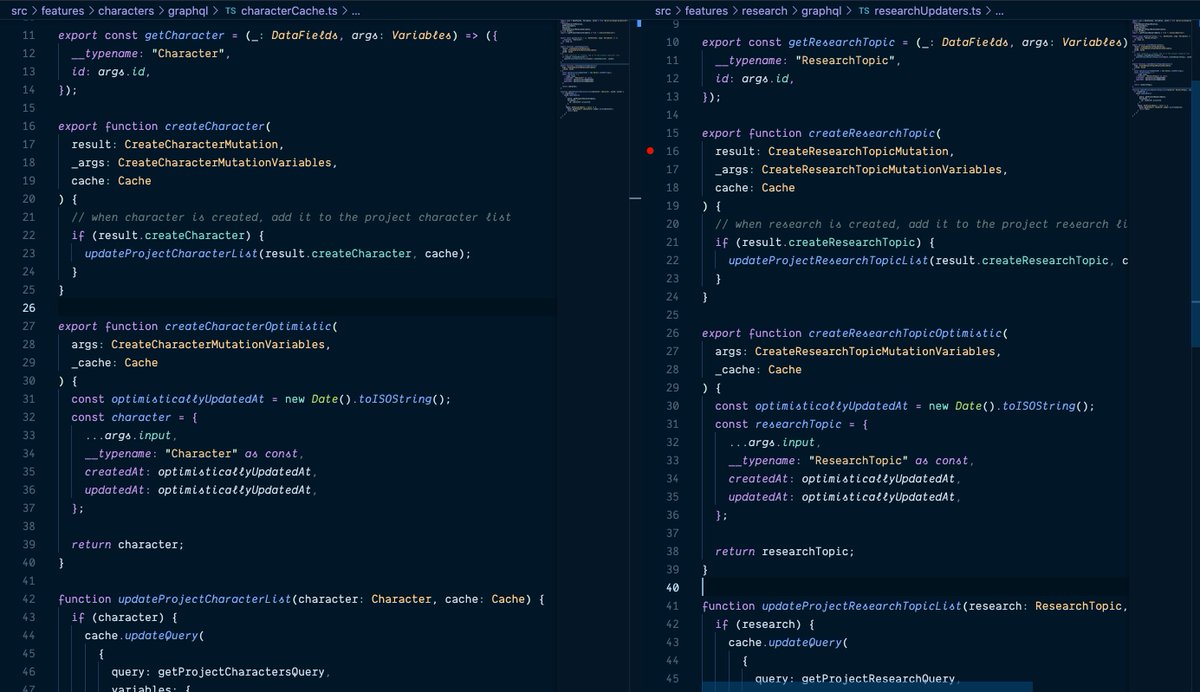Click createResearchTopicOptimistic function name
Viewport: 1200px width, 692px height.
[x=905, y=333]
